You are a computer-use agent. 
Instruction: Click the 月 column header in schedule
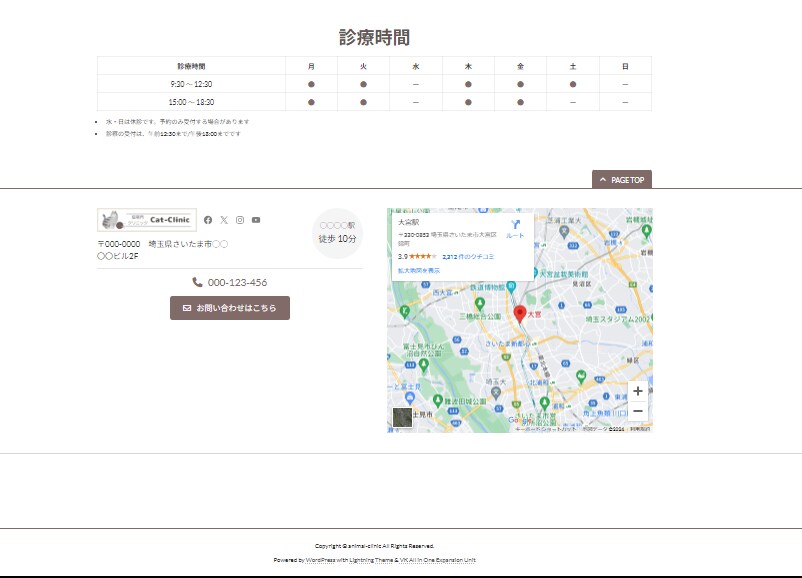pyautogui.click(x=311, y=66)
